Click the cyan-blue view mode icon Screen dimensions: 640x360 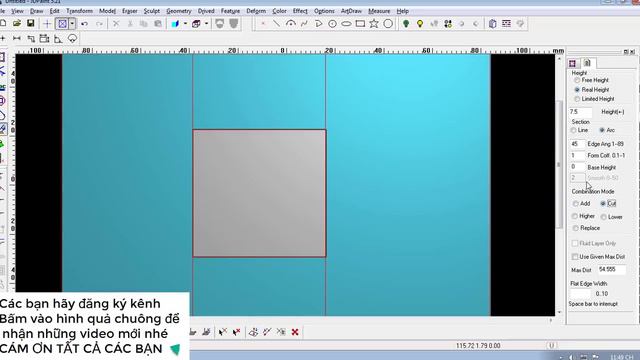pos(176,24)
